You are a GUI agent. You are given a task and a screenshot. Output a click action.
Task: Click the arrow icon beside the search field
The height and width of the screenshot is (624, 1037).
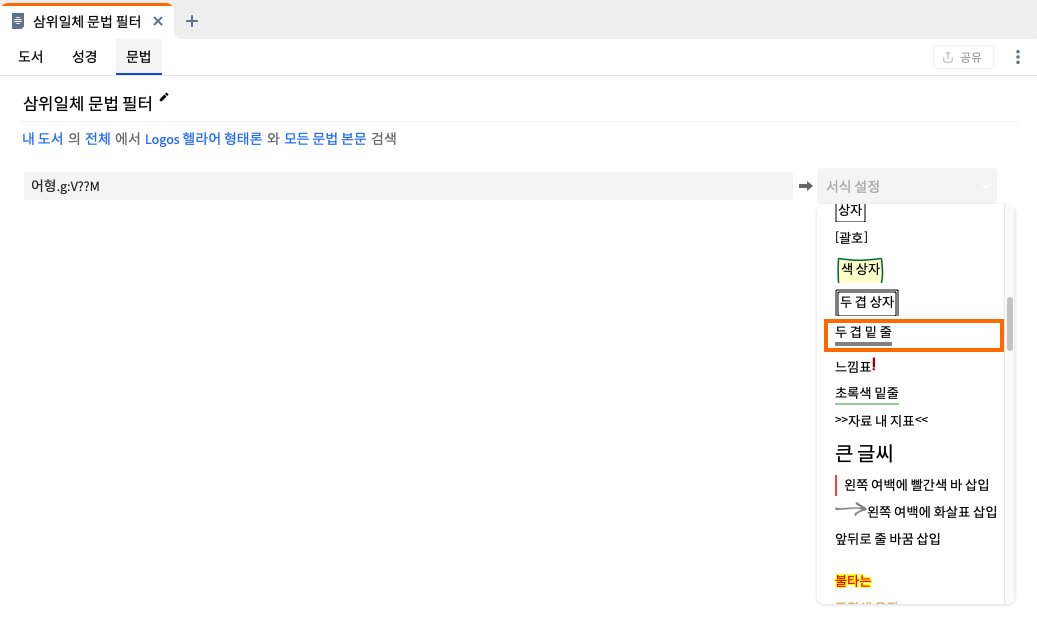point(805,186)
